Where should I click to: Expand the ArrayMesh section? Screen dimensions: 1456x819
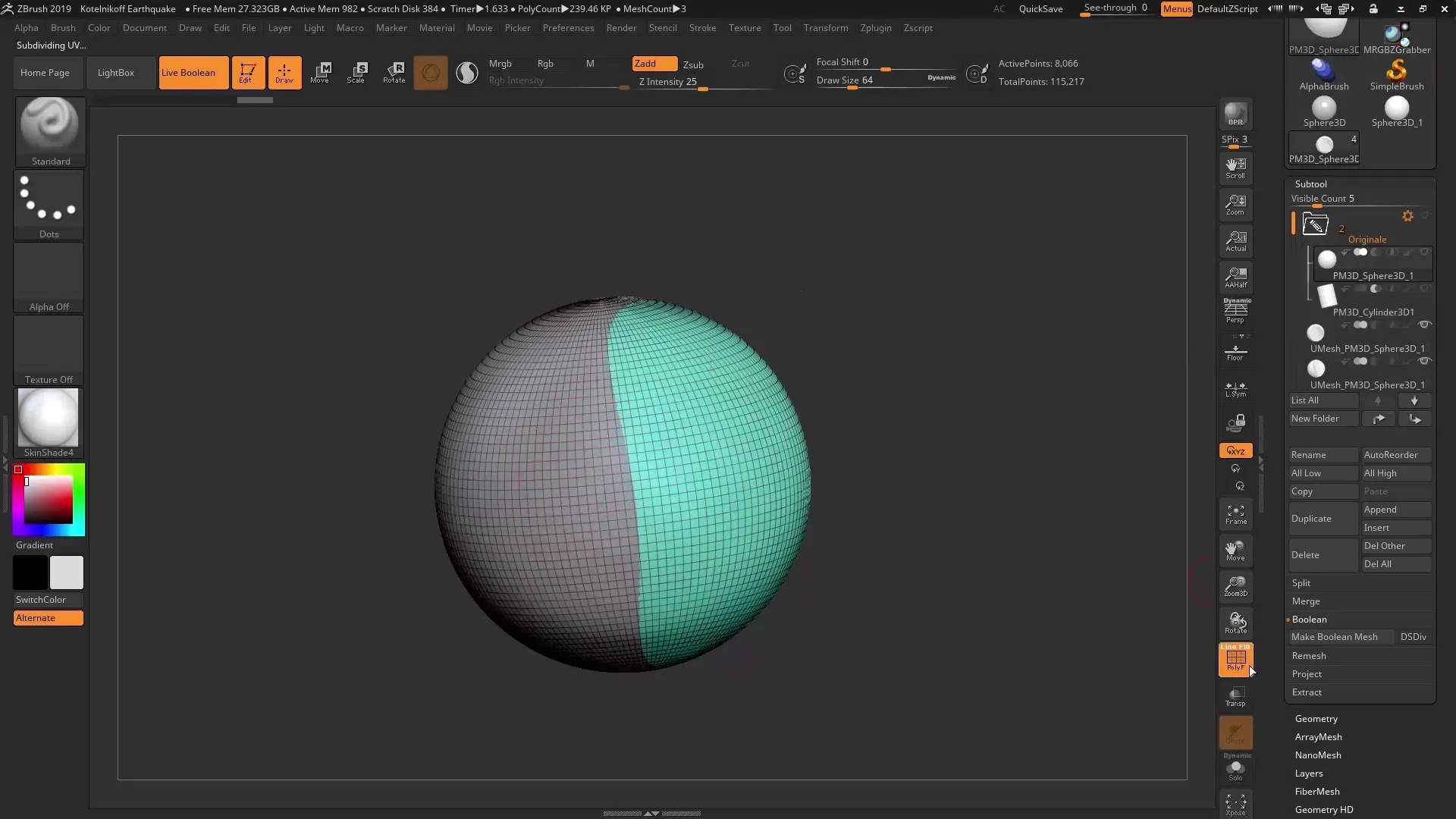click(x=1318, y=737)
